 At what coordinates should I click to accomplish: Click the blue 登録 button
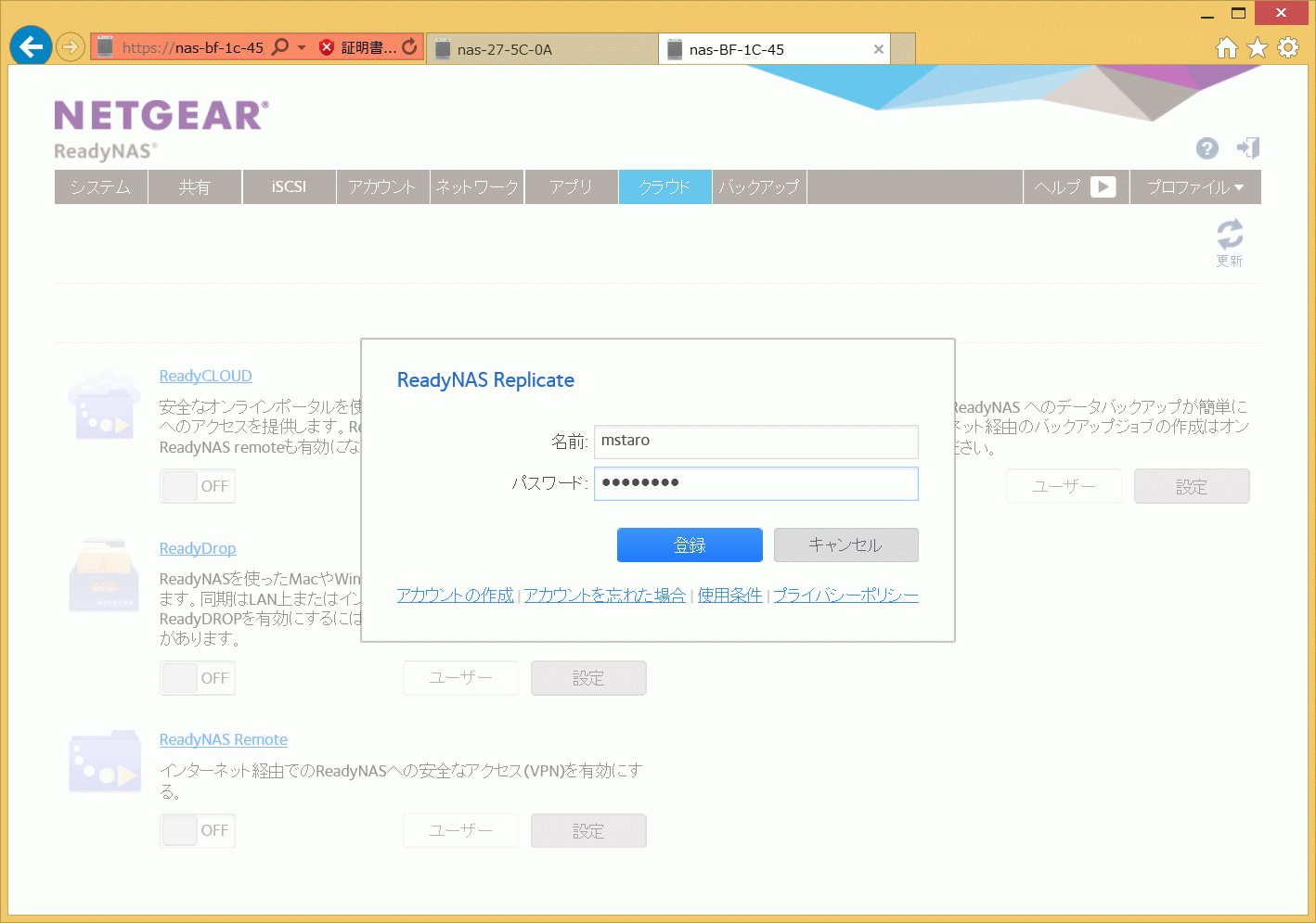690,545
